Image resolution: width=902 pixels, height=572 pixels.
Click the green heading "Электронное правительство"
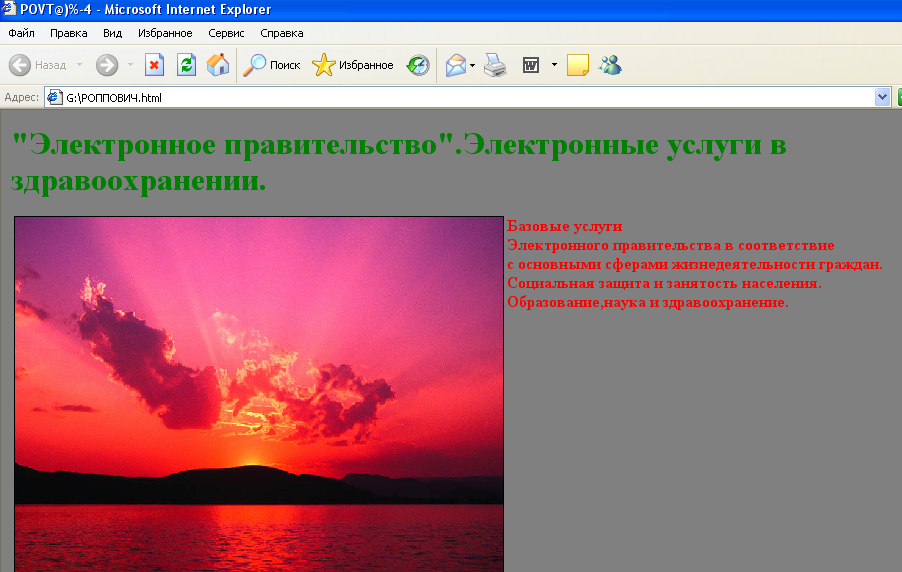[x=233, y=144]
